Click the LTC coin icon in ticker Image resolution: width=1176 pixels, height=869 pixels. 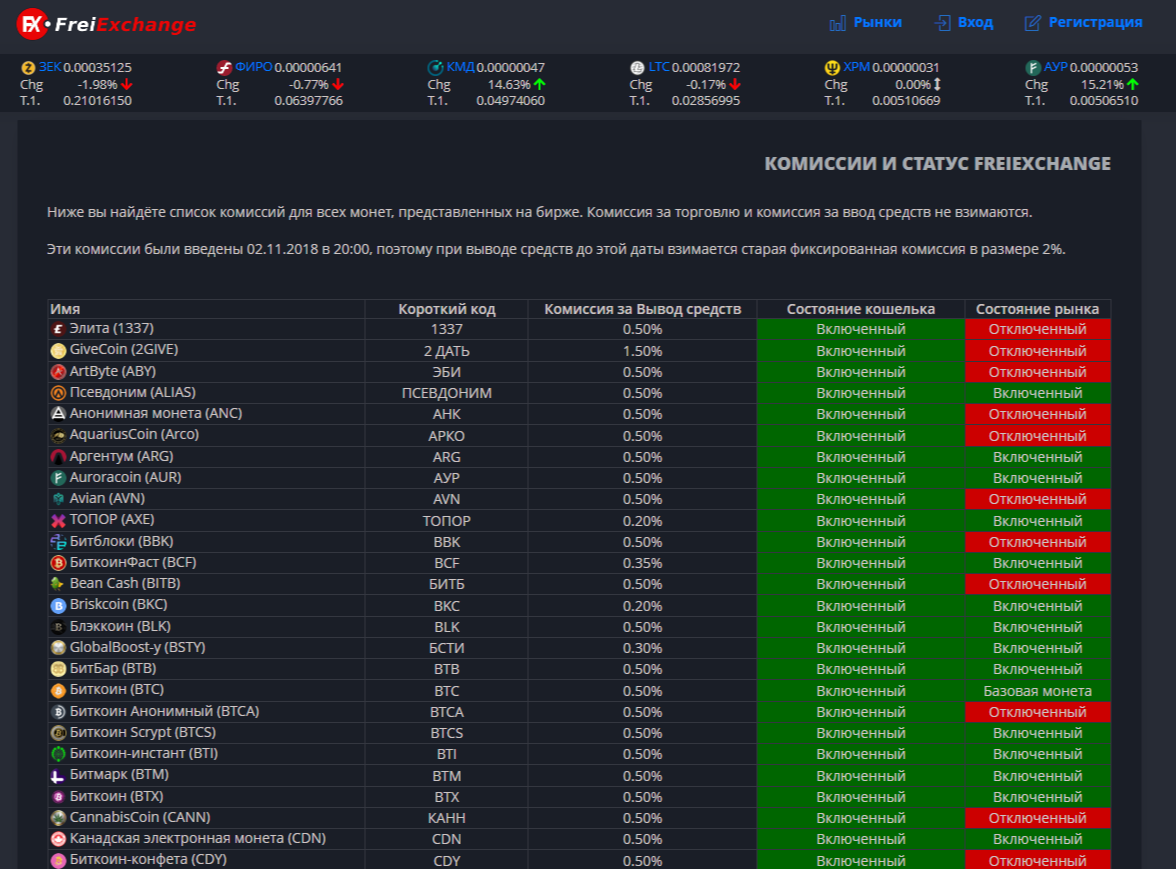tap(638, 67)
